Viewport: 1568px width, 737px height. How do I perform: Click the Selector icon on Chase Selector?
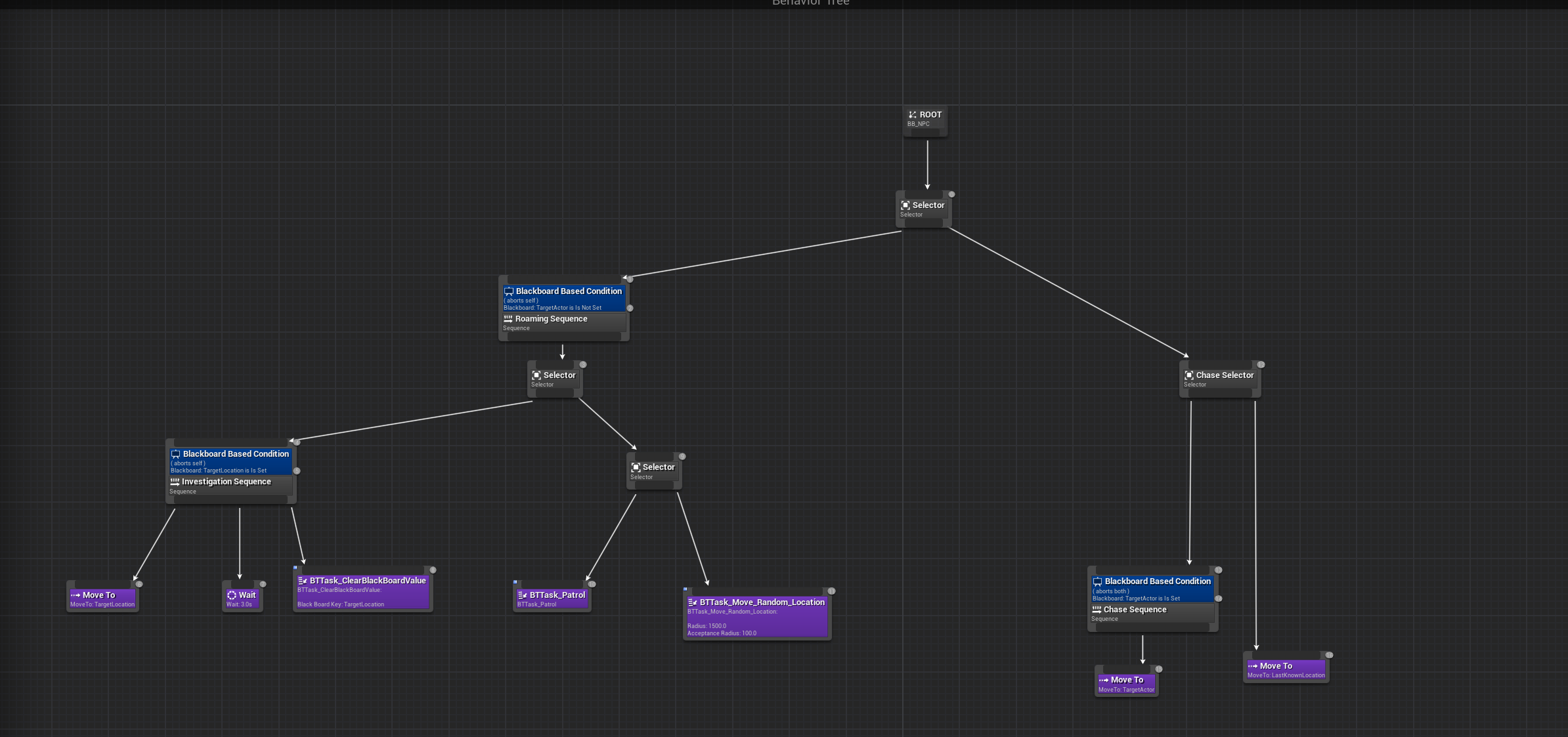coord(1189,375)
